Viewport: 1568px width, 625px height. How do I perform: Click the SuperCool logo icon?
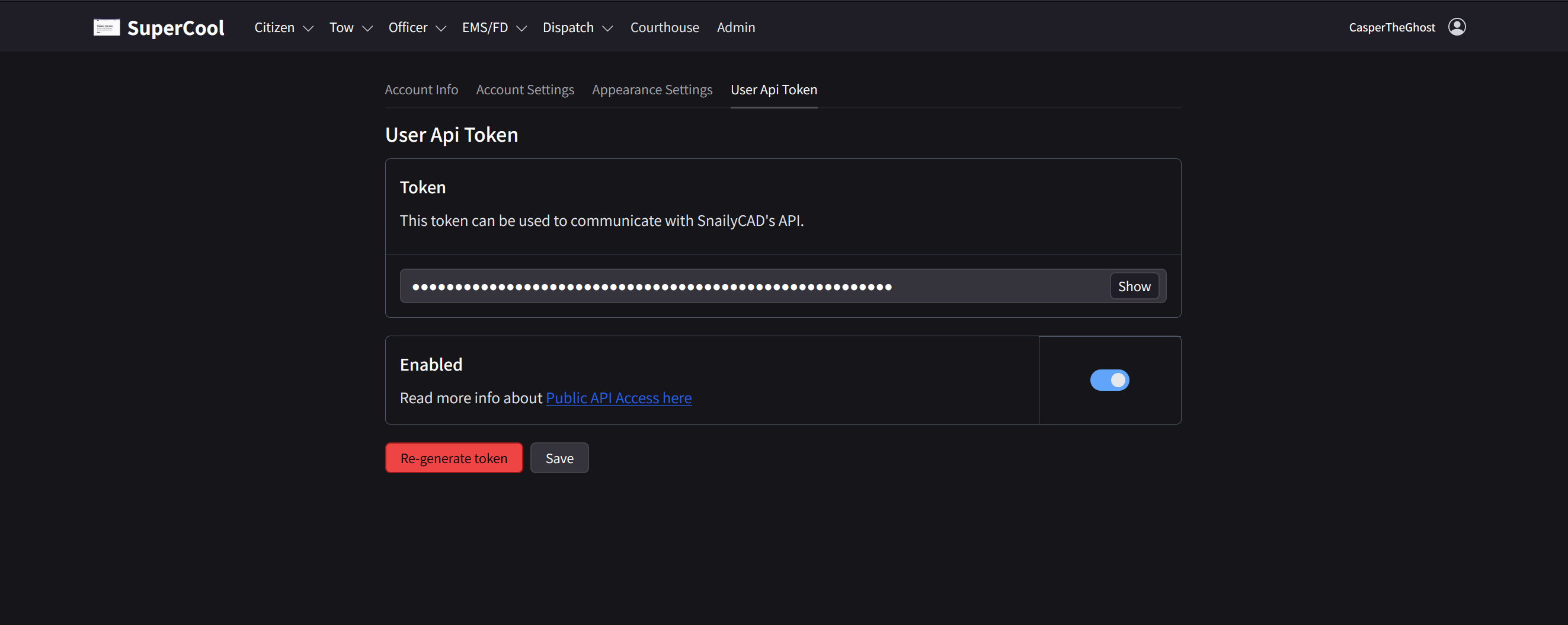coord(107,27)
